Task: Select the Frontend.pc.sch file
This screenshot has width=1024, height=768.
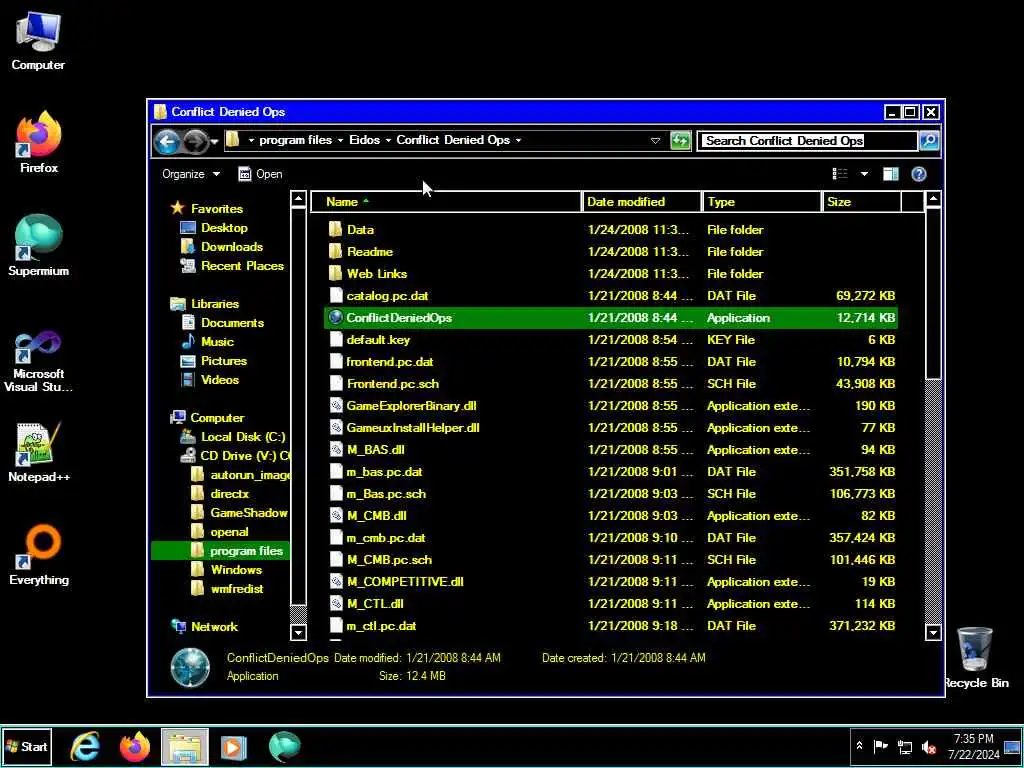Action: click(x=611, y=384)
